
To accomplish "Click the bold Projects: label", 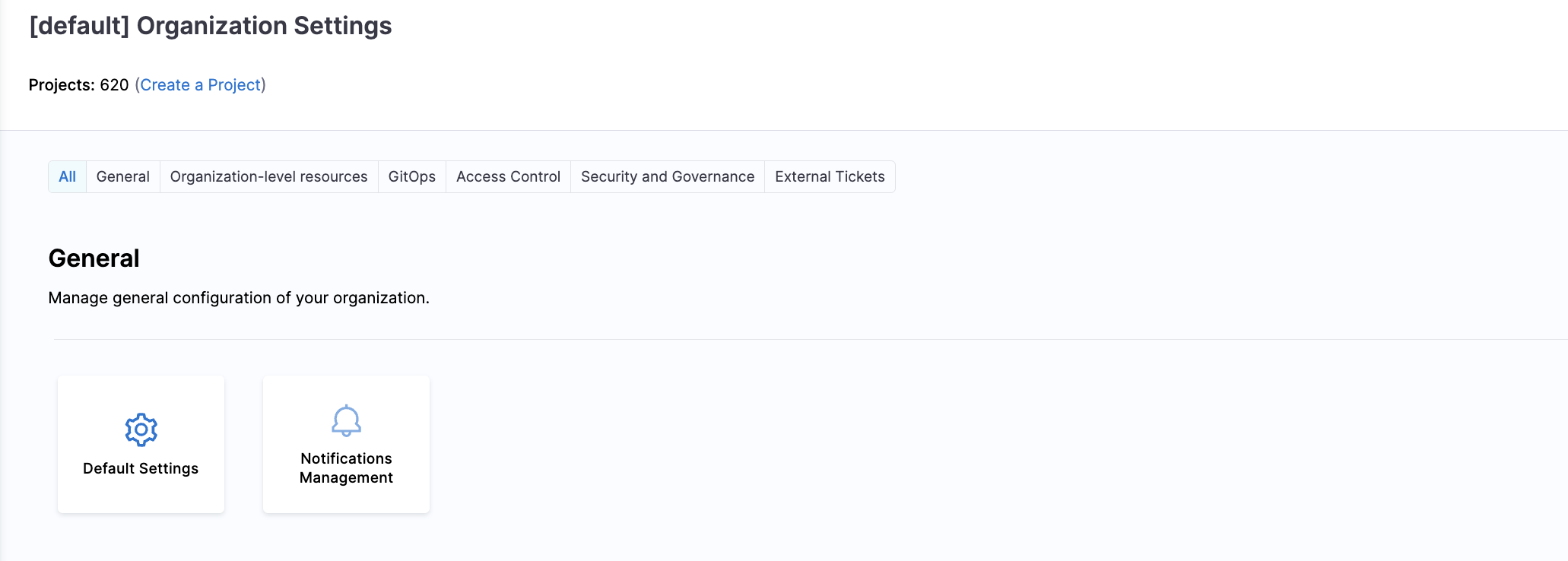I will 62,84.
